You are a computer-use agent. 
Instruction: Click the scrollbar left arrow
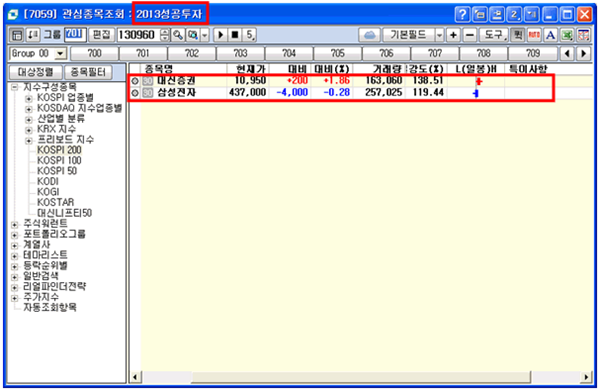(135, 377)
